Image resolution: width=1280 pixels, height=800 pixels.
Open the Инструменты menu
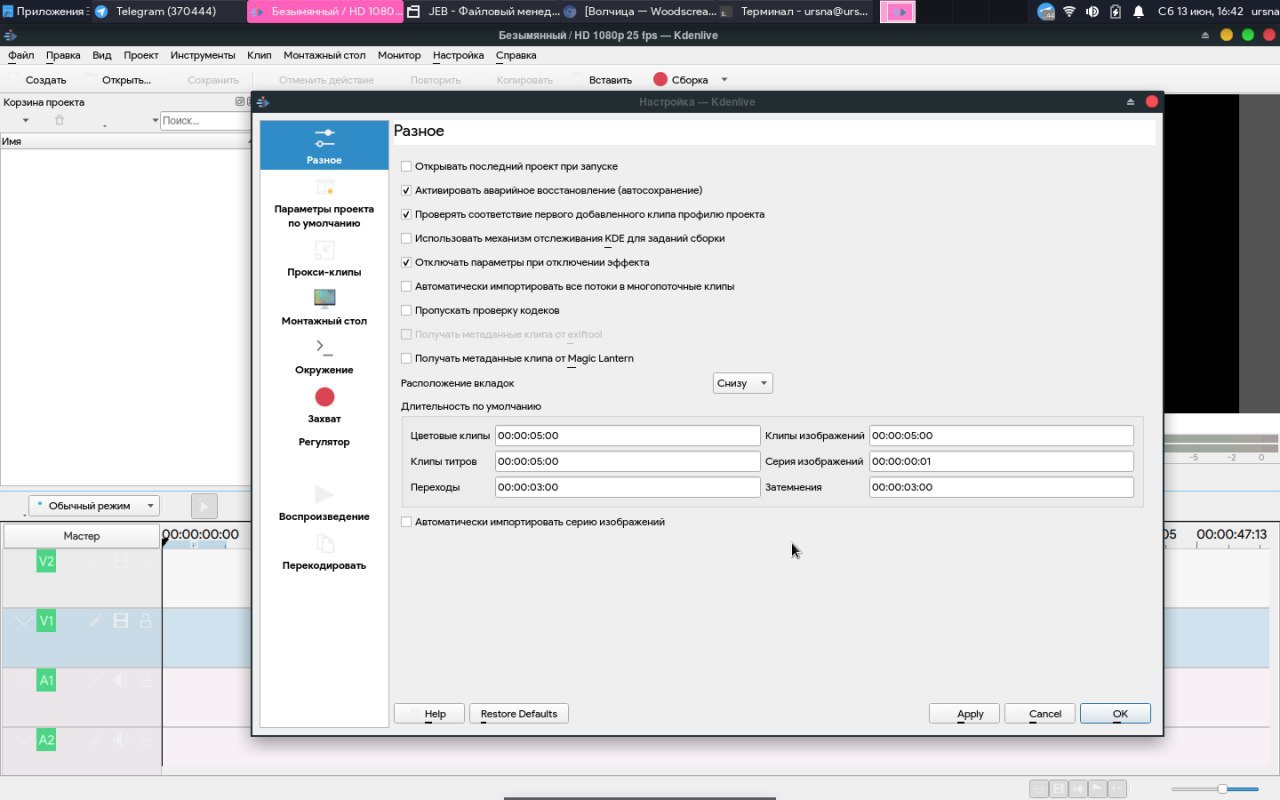(x=203, y=55)
